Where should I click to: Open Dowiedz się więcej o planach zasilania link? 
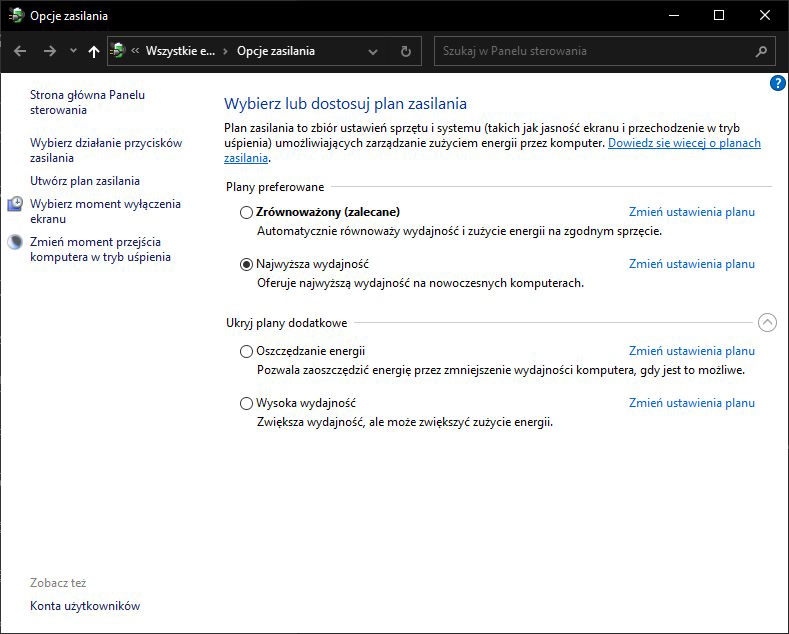(x=684, y=143)
